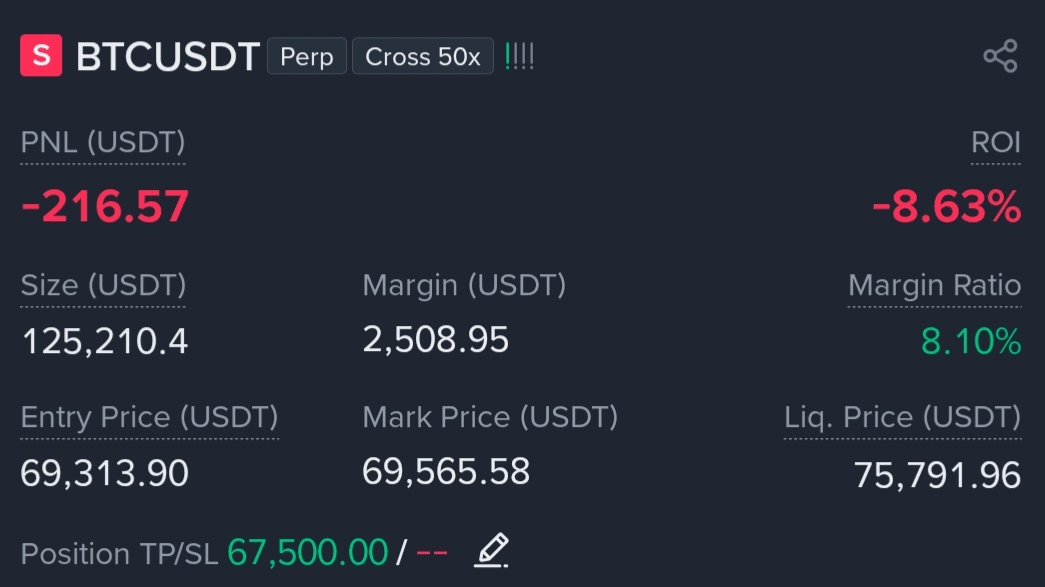Tap the 8.10% margin ratio value
1045x587 pixels.
[x=971, y=341]
